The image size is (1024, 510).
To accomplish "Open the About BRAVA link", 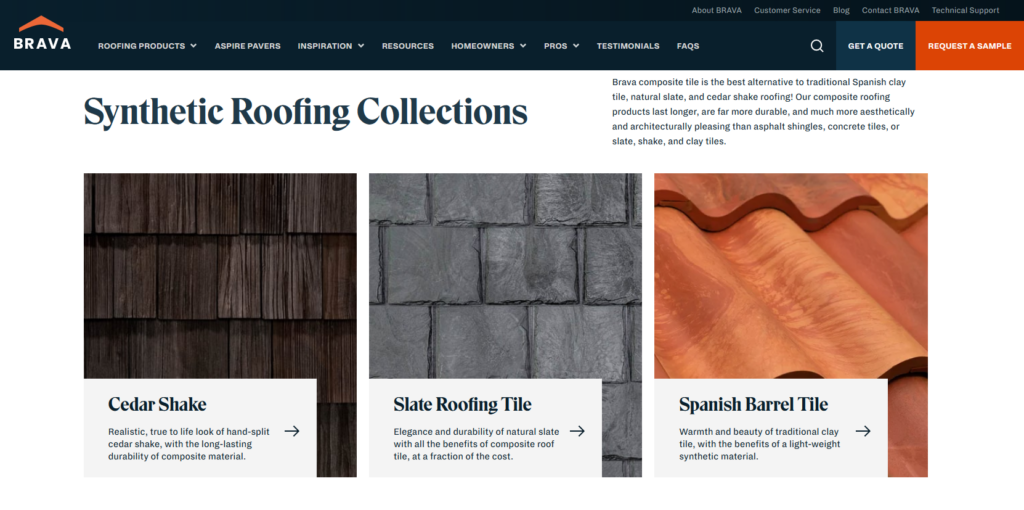I will (x=716, y=10).
